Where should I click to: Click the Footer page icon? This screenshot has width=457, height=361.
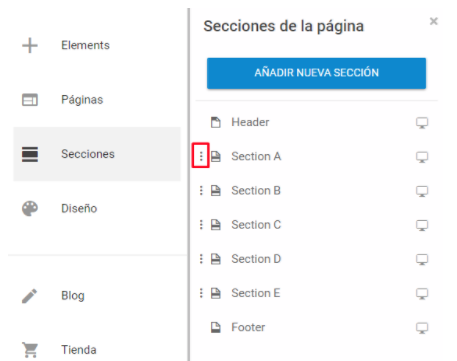pyautogui.click(x=216, y=327)
